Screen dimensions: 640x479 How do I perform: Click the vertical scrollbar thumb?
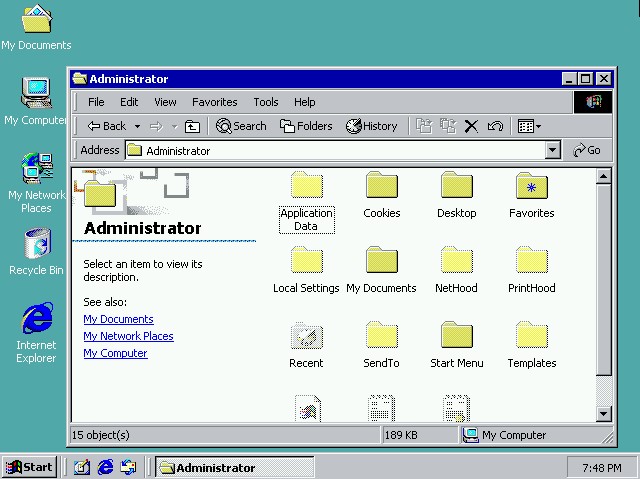pos(603,280)
